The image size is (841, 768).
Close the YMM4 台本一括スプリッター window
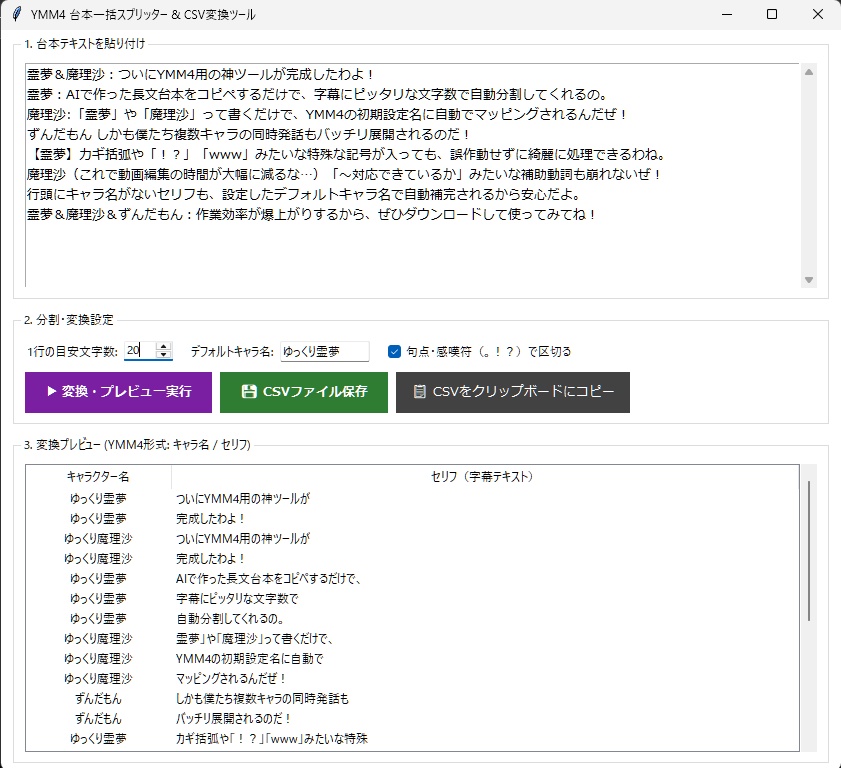(x=817, y=14)
